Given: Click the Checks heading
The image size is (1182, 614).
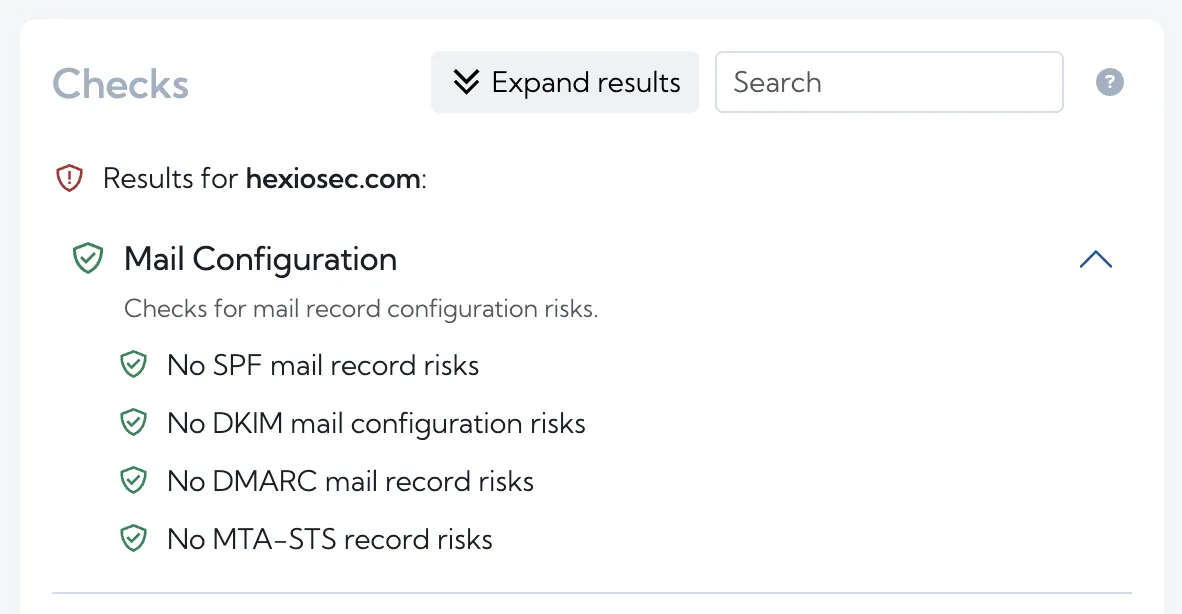Looking at the screenshot, I should tap(120, 85).
